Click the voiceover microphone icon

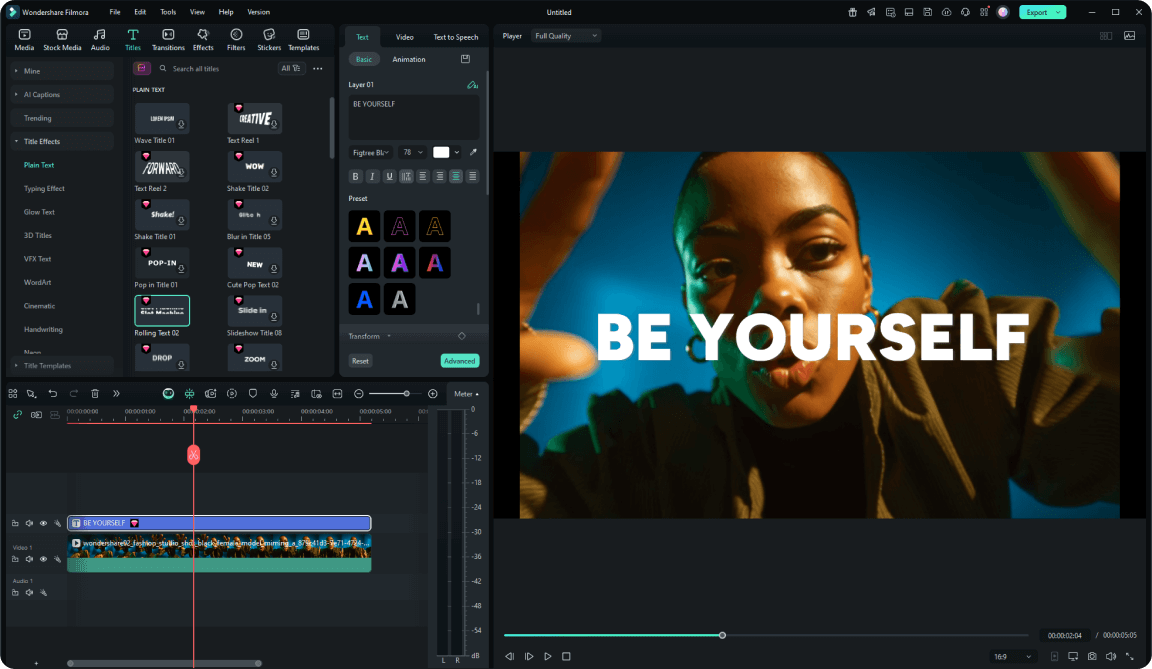[274, 394]
